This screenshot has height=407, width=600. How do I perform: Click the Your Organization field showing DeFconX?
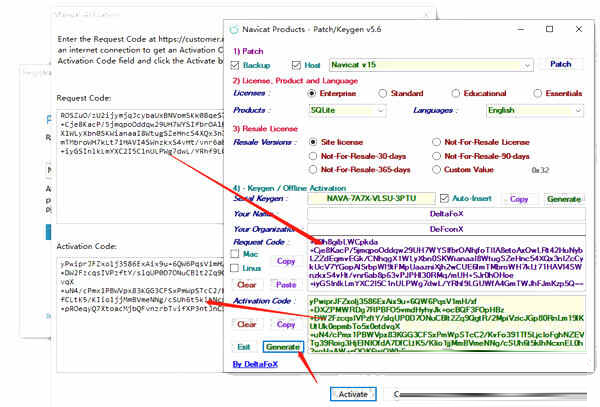tap(446, 229)
